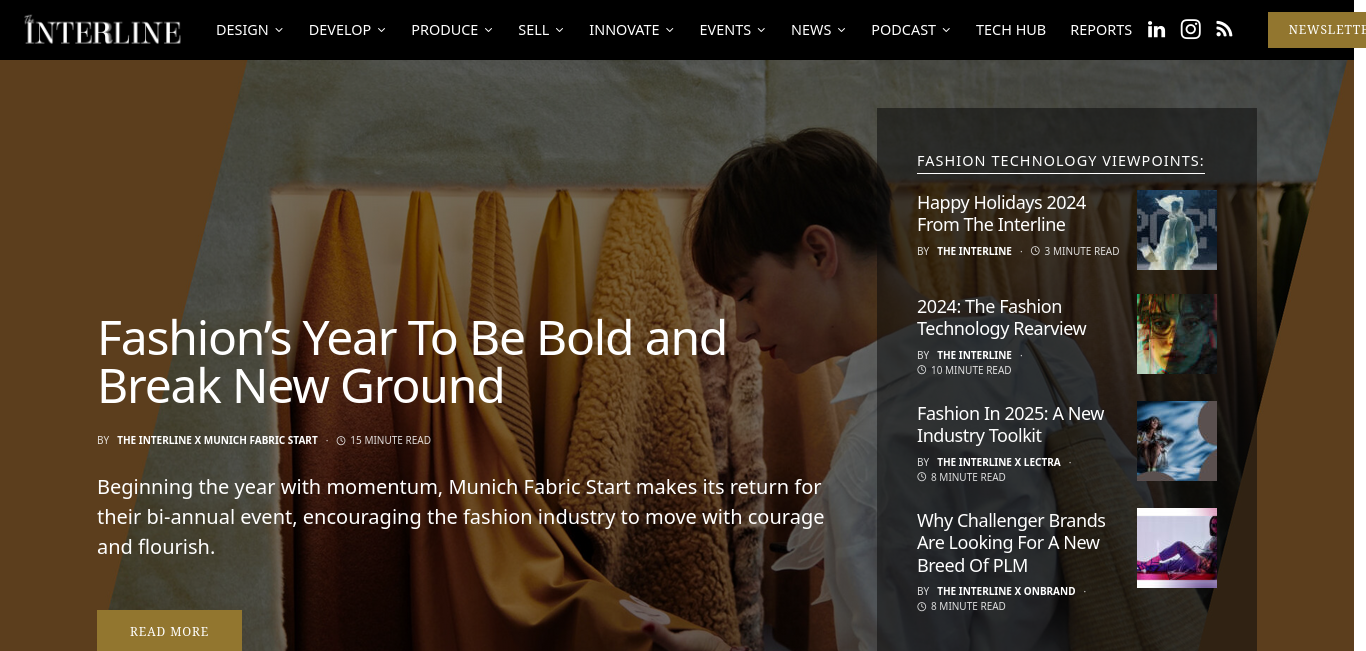Open 'Fashion In 2025: A New Industry Toolkit'
The image size is (1366, 651).
1011,425
